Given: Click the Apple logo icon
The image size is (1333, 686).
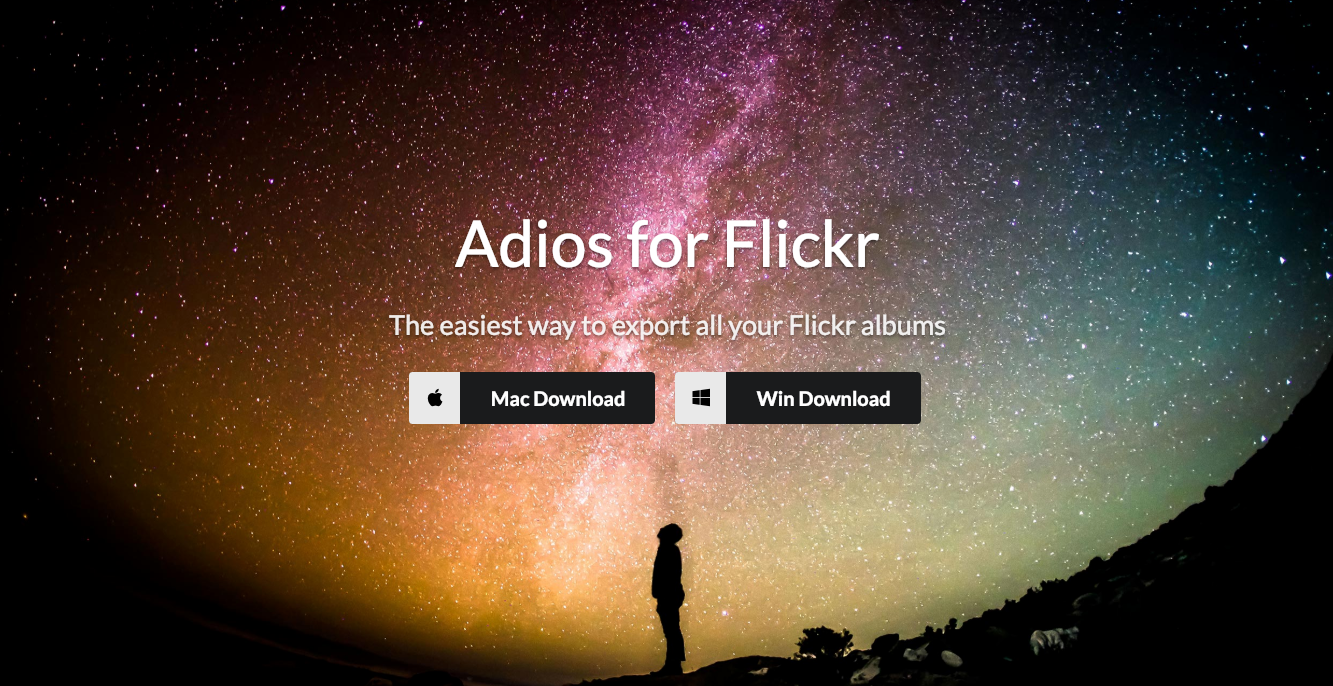Looking at the screenshot, I should tap(434, 398).
